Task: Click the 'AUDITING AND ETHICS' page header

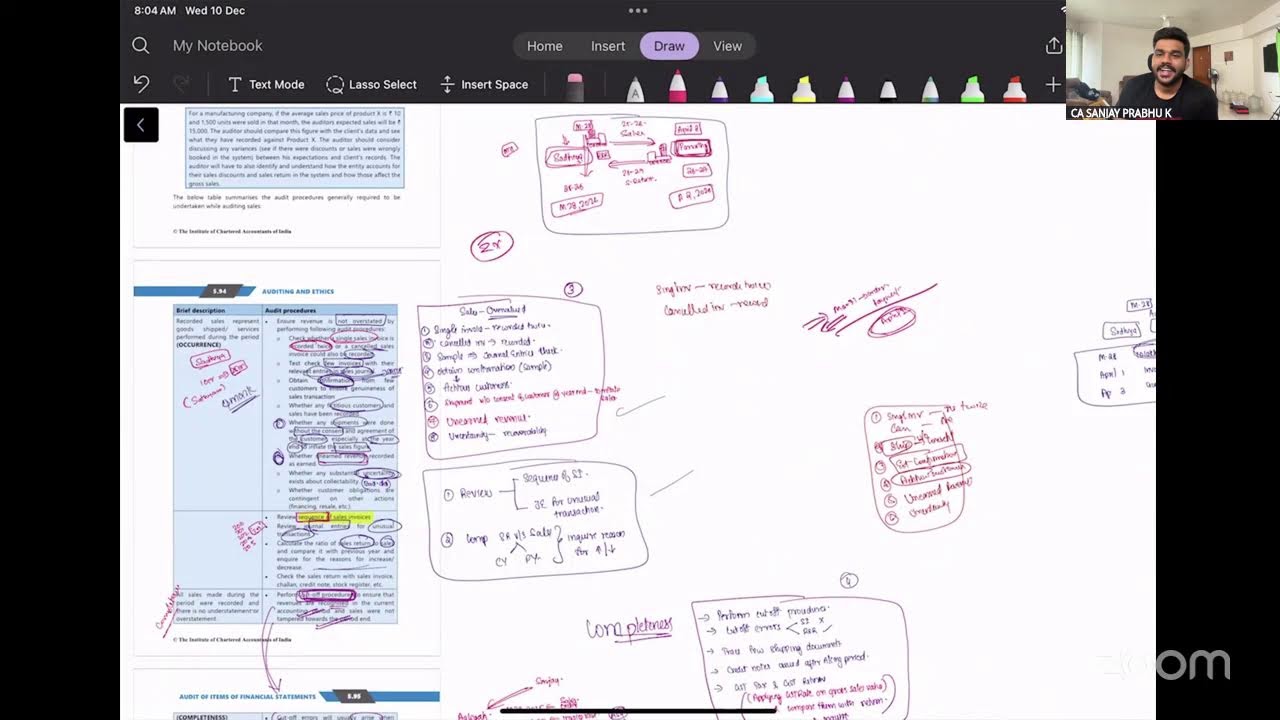Action: tap(298, 291)
